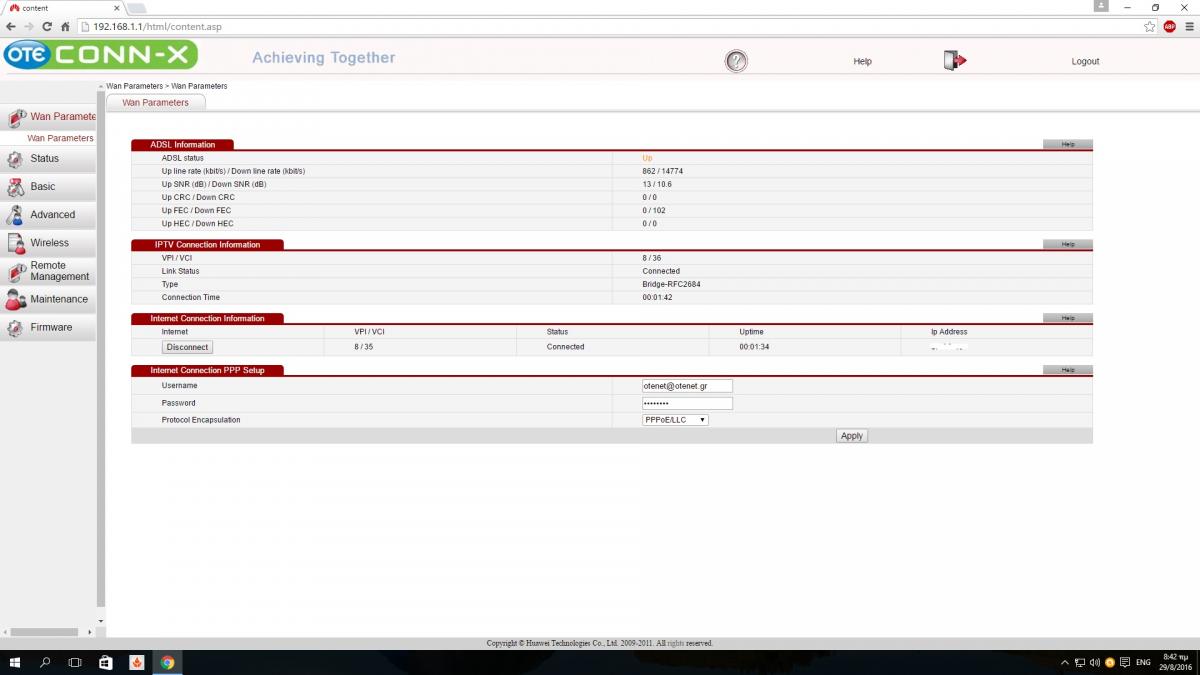Click the Logout door icon
Image resolution: width=1200 pixels, height=675 pixels.
tap(954, 61)
